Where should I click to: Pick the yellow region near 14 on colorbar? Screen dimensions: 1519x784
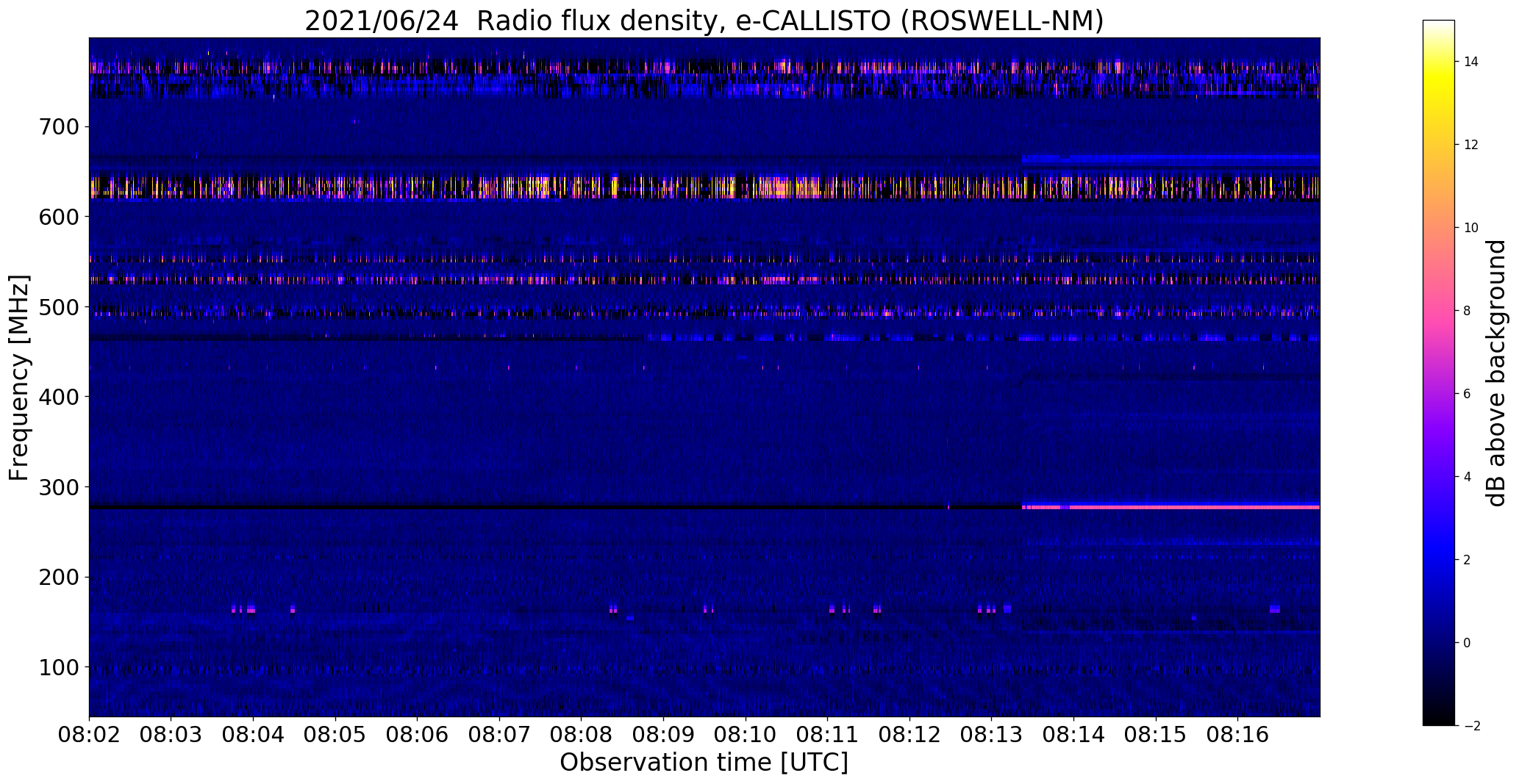(x=1438, y=62)
